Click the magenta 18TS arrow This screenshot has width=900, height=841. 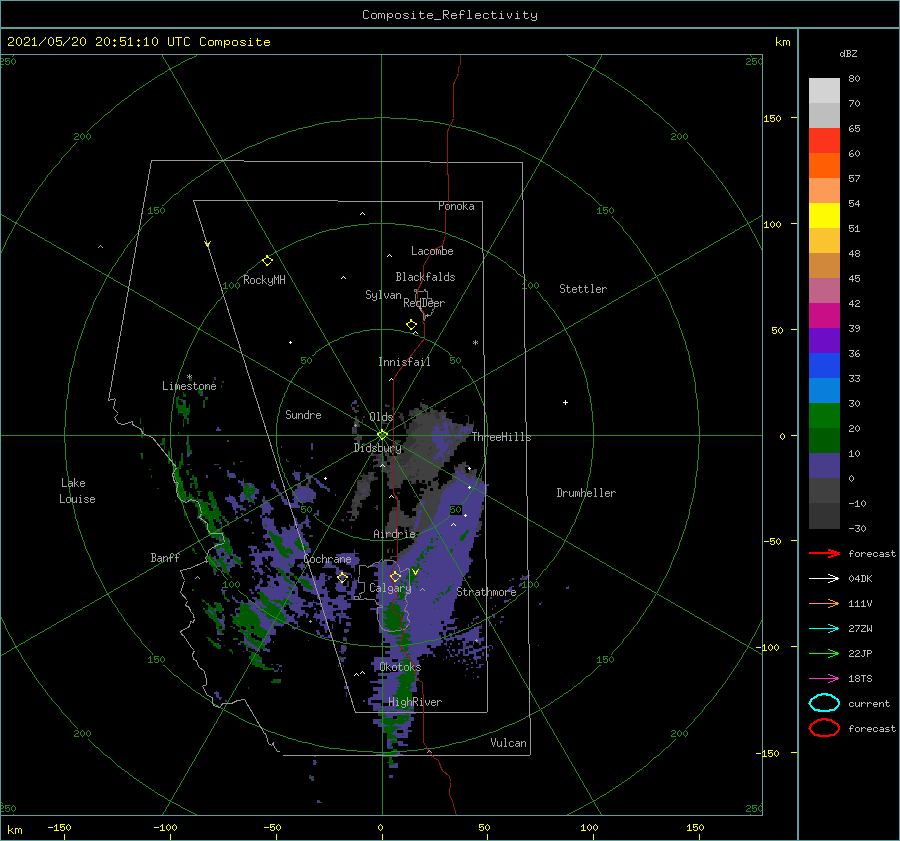click(x=824, y=679)
